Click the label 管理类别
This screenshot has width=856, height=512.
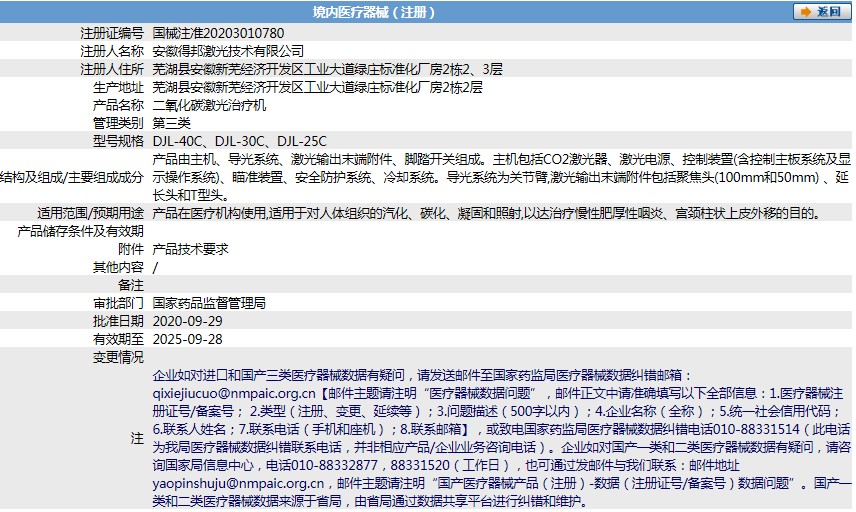pyautogui.click(x=118, y=123)
